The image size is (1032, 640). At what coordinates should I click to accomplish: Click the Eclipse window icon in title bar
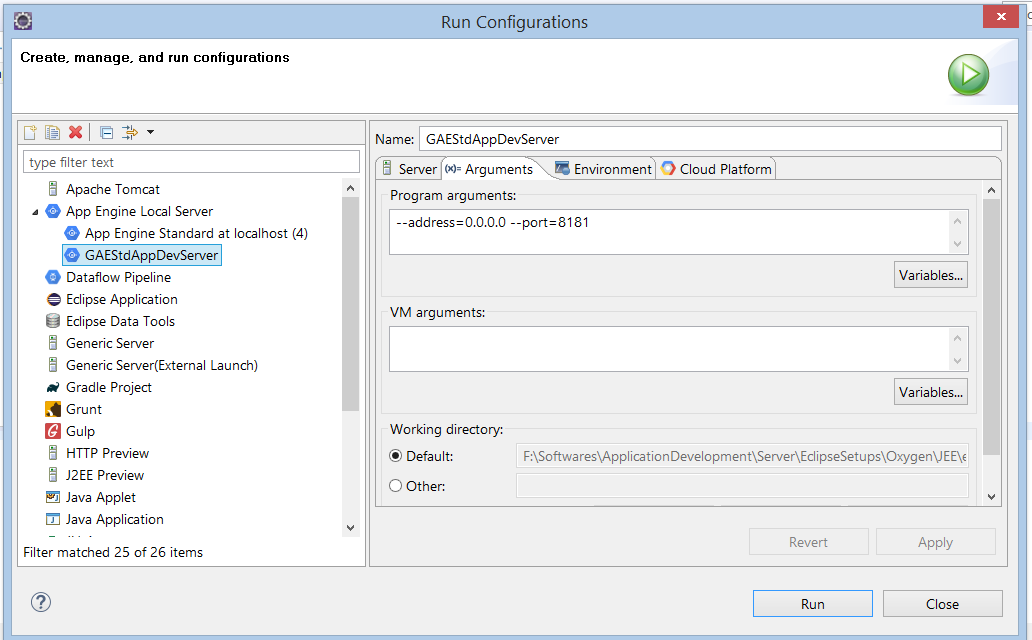point(22,21)
